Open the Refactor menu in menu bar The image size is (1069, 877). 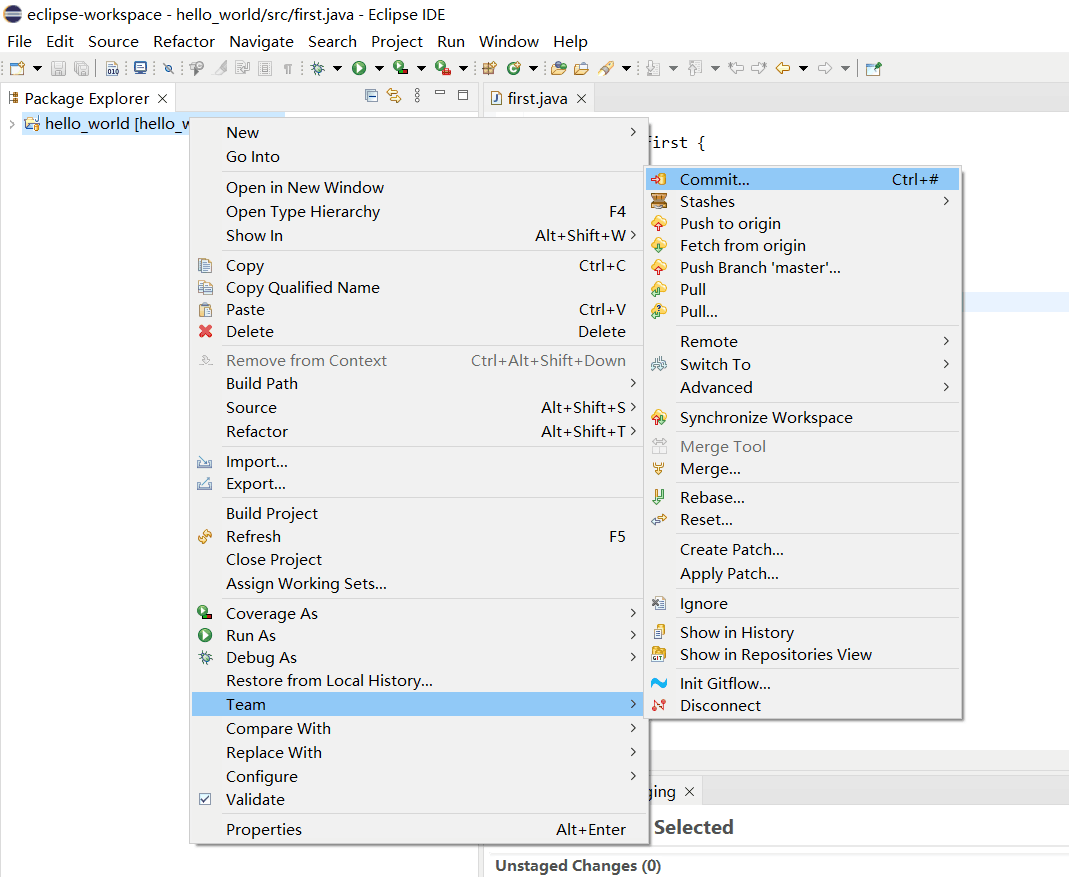pyautogui.click(x=183, y=42)
